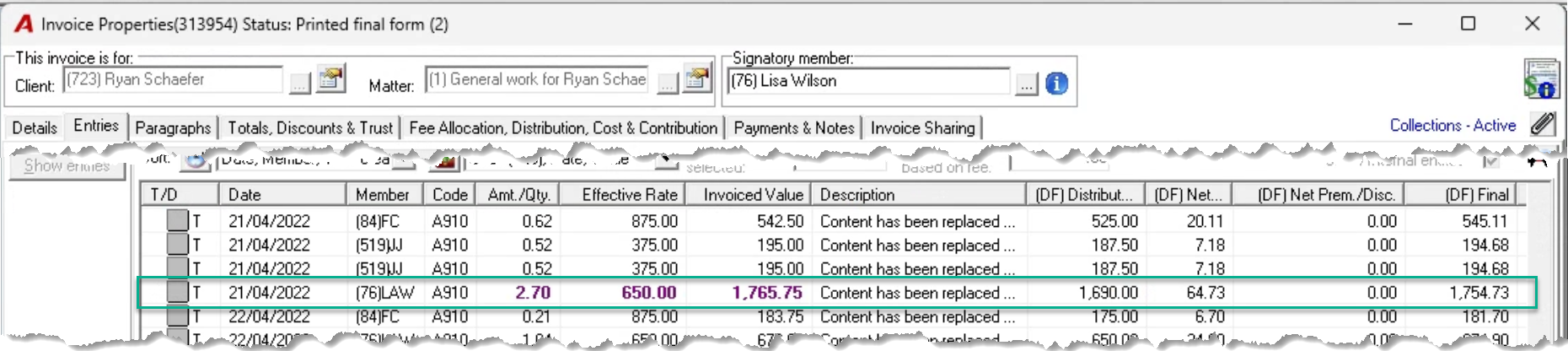
Task: Open the Paragraphs tab
Action: [173, 127]
